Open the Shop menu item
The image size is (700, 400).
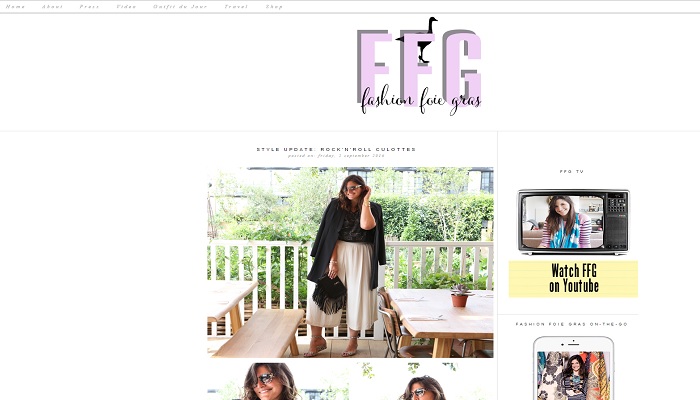pos(274,7)
